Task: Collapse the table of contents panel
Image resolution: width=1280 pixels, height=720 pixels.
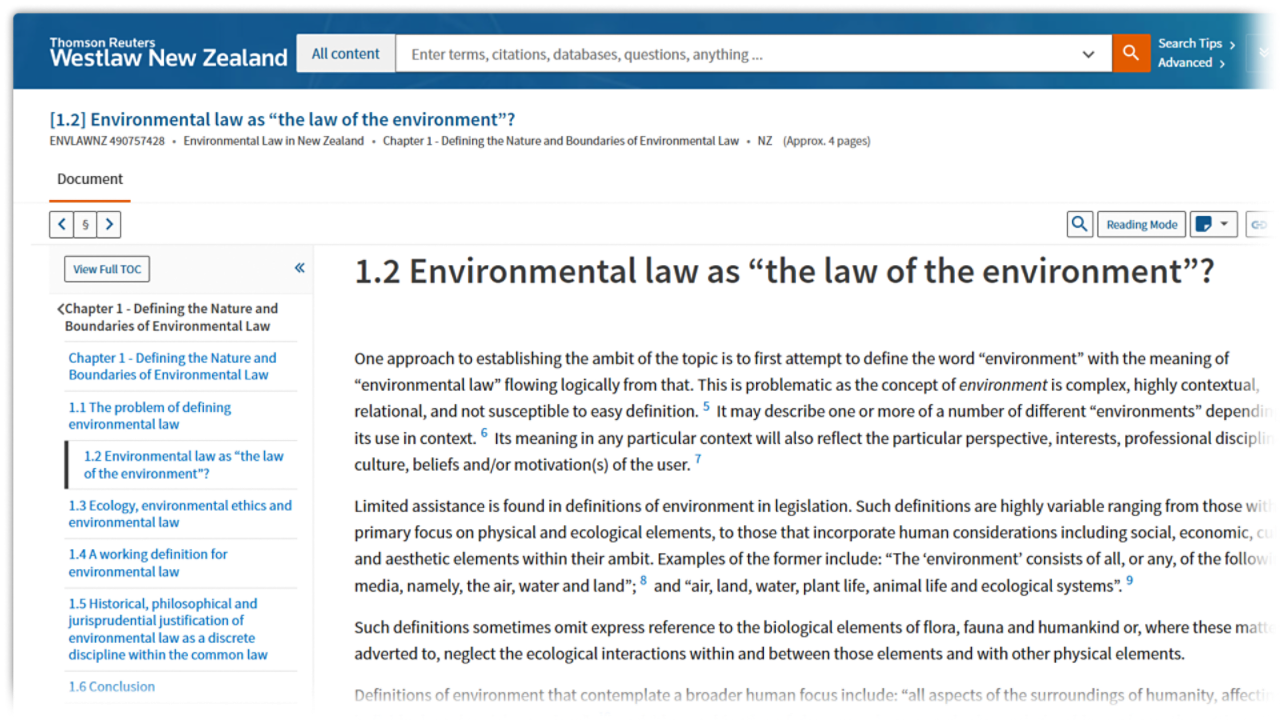Action: 299,268
